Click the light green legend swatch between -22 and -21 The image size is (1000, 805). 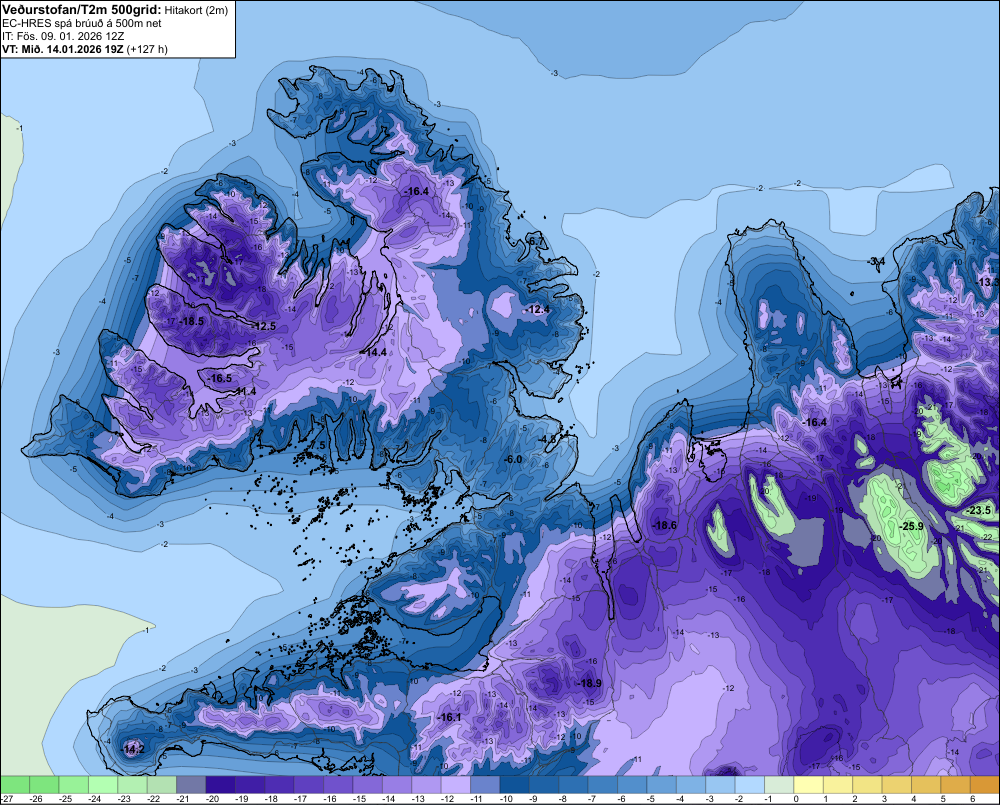click(161, 785)
